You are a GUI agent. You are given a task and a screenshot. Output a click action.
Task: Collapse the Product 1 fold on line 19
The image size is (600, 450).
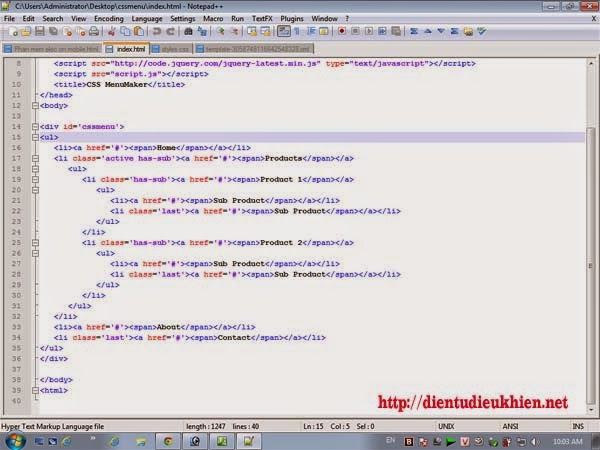(35, 179)
